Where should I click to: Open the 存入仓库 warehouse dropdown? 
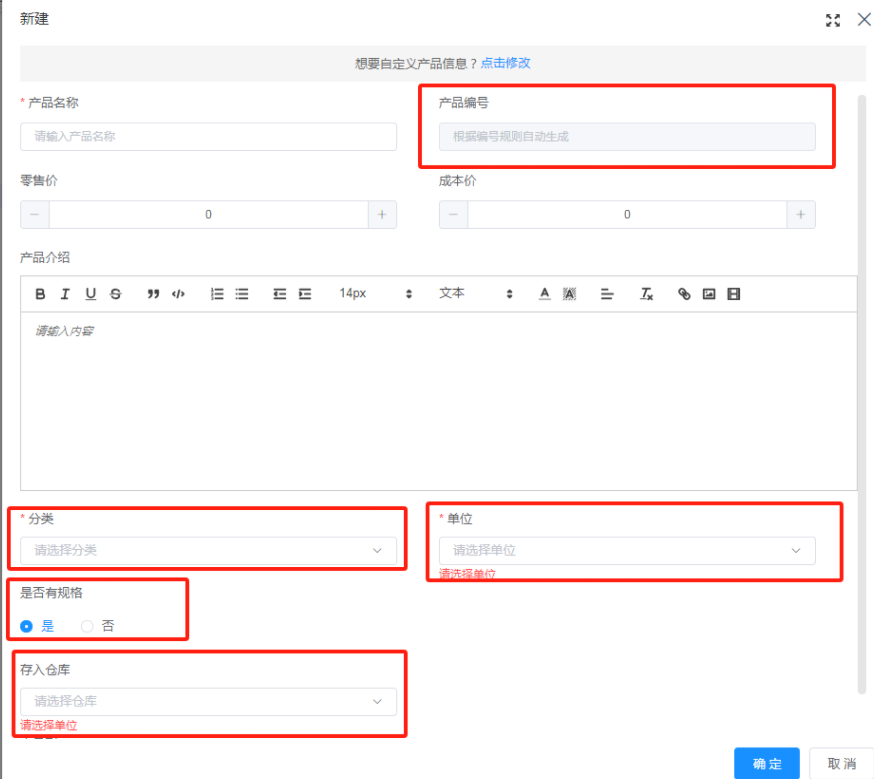(x=208, y=701)
